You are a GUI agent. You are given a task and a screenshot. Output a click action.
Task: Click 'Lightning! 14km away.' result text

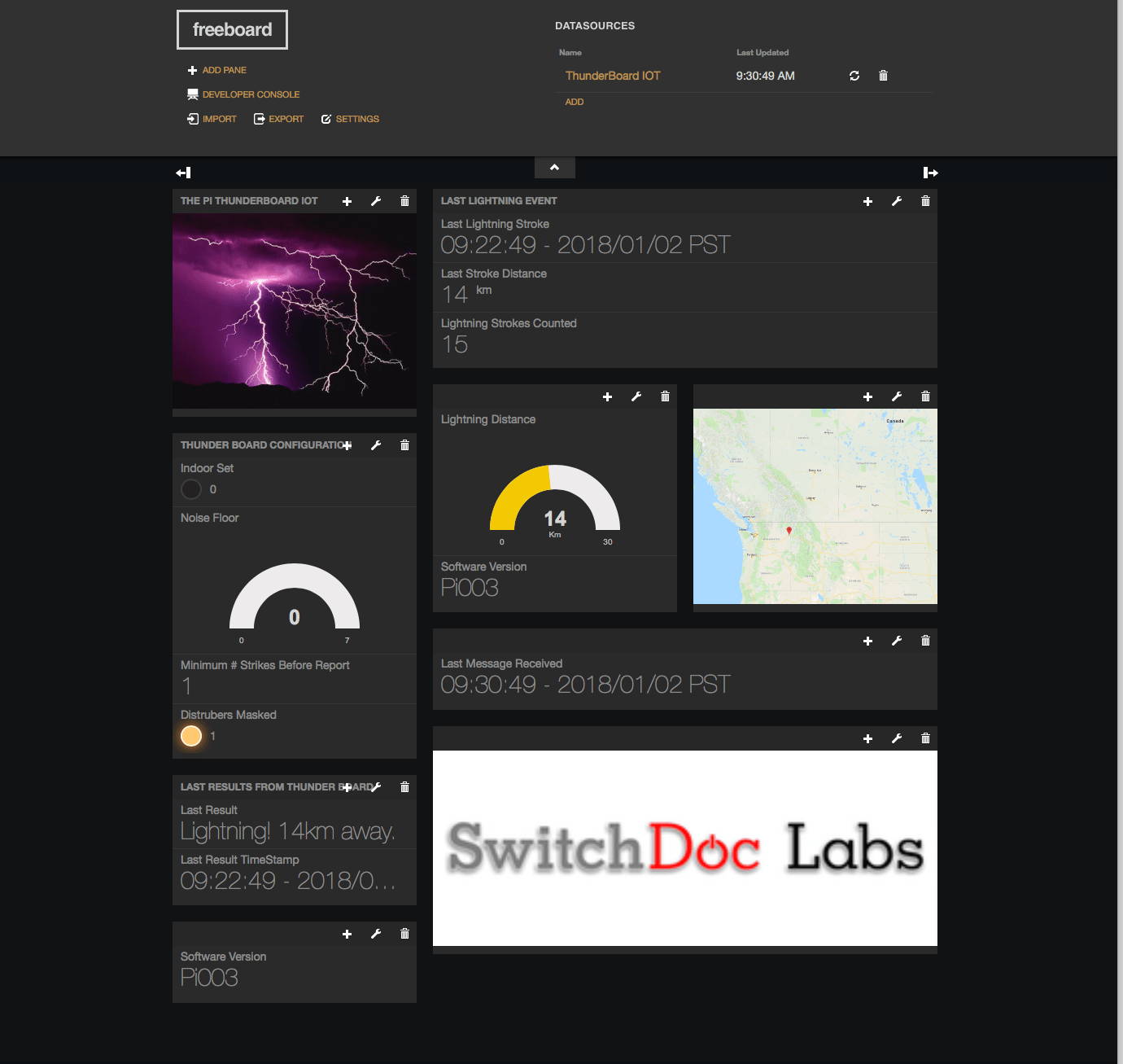click(288, 831)
